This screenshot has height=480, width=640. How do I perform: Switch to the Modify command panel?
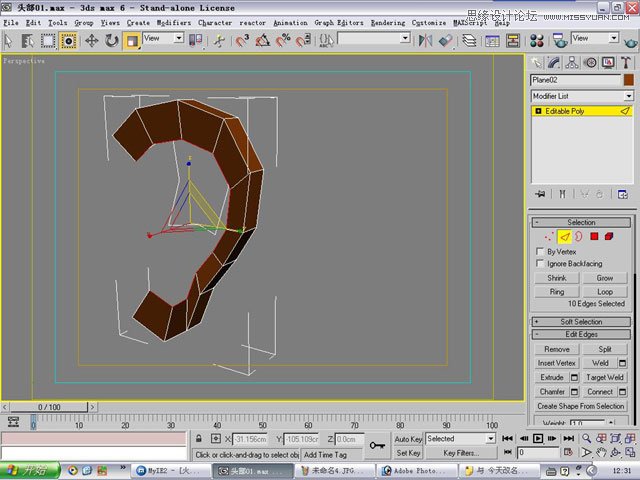554,62
